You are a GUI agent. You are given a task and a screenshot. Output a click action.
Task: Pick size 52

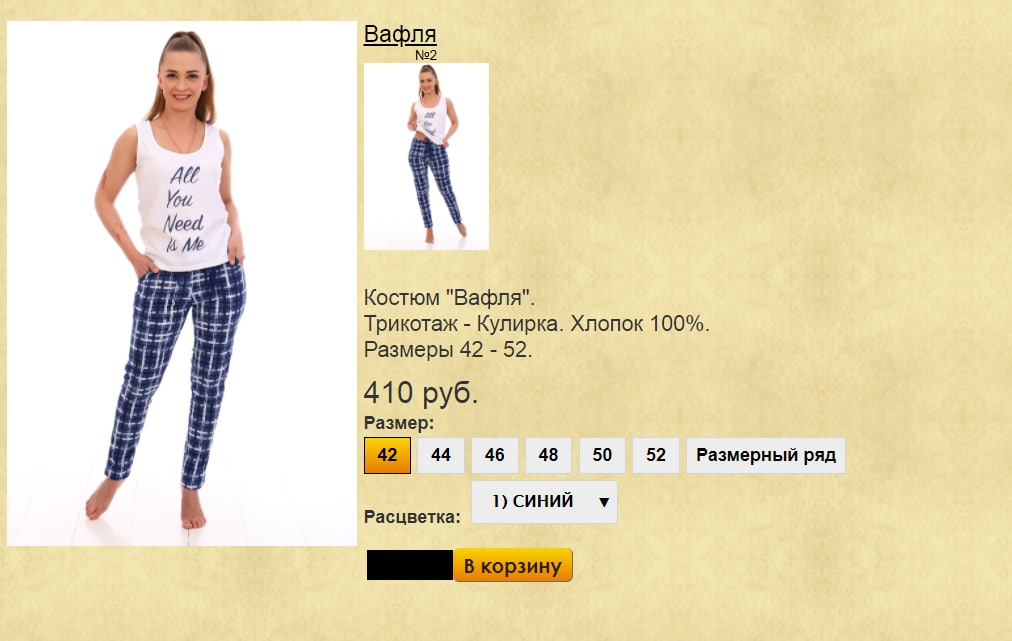[656, 455]
